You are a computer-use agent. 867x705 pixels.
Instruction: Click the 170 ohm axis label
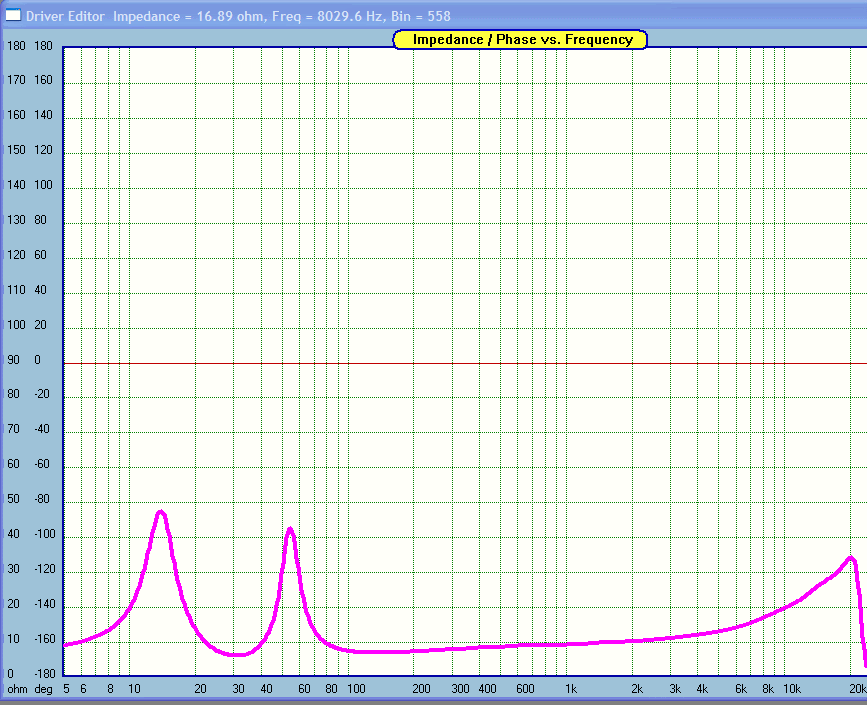[16, 80]
